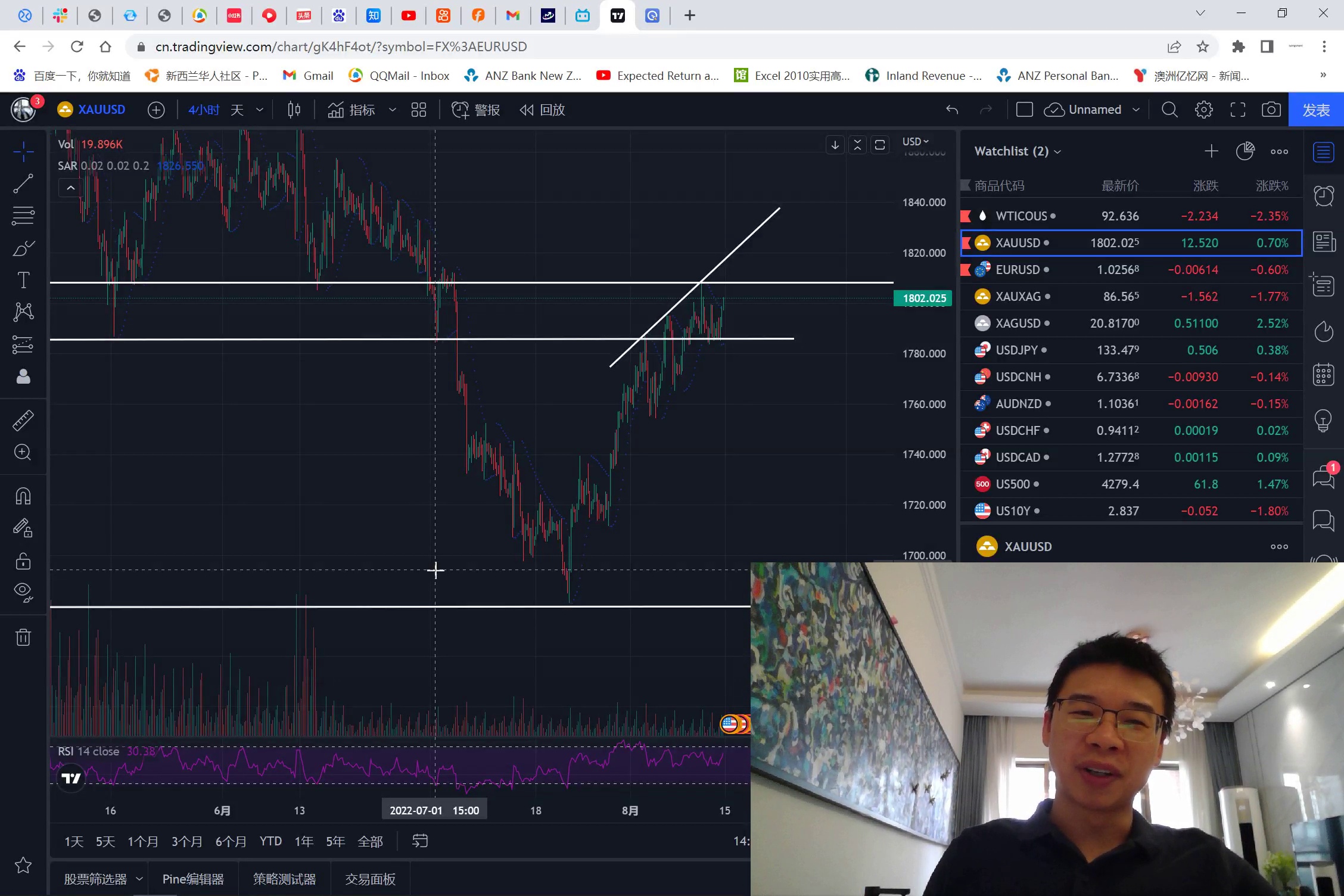Screen dimensions: 1344x896
Task: Take a chart snapshot with camera icon
Action: pyautogui.click(x=1271, y=110)
